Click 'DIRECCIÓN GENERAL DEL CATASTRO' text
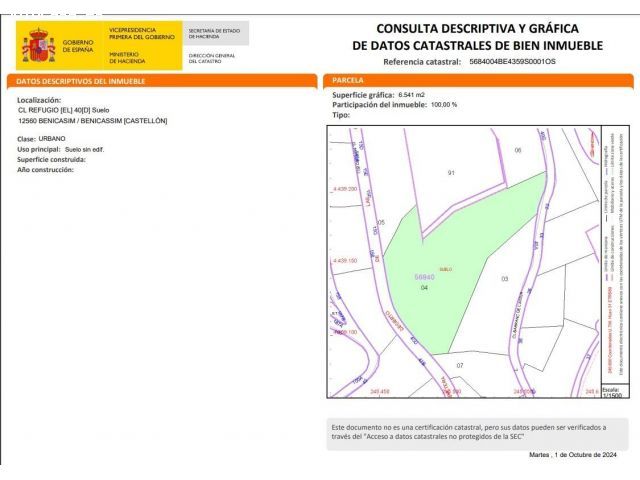Screen dimensions: 640x480 [x=212, y=58]
